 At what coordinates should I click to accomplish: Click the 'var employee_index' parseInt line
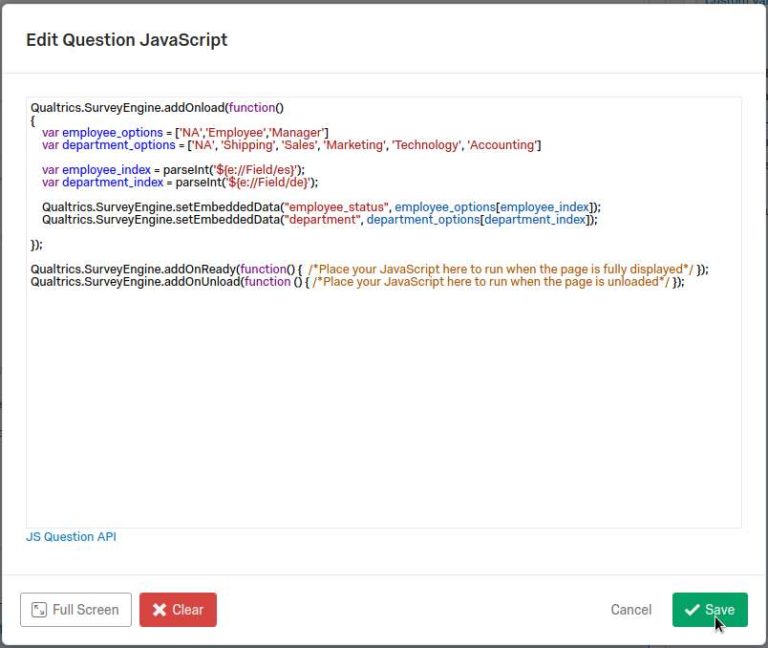tap(173, 170)
